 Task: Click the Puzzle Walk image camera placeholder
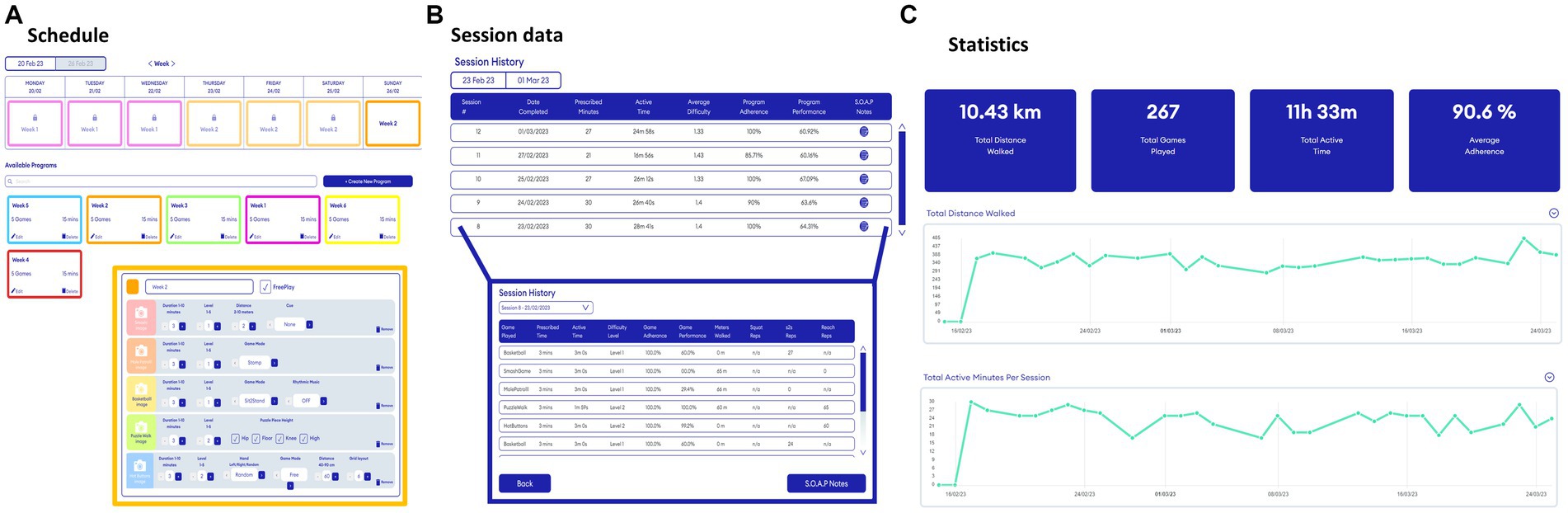pos(141,426)
